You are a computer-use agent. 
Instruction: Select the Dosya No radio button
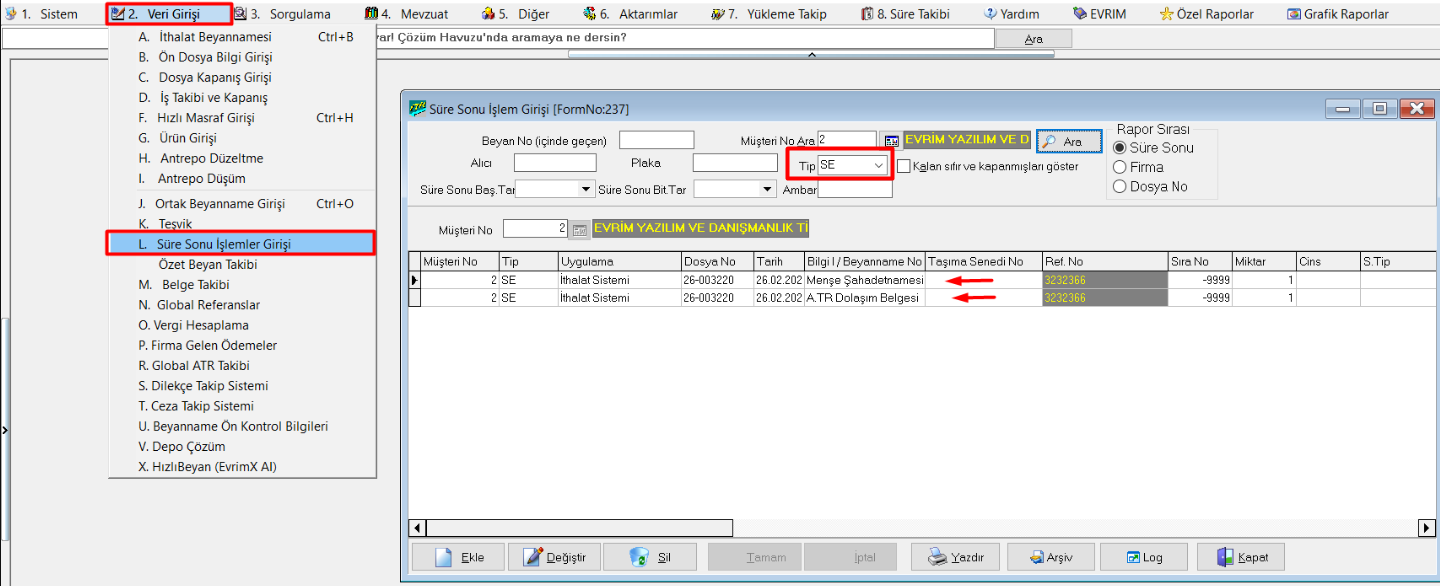1120,186
